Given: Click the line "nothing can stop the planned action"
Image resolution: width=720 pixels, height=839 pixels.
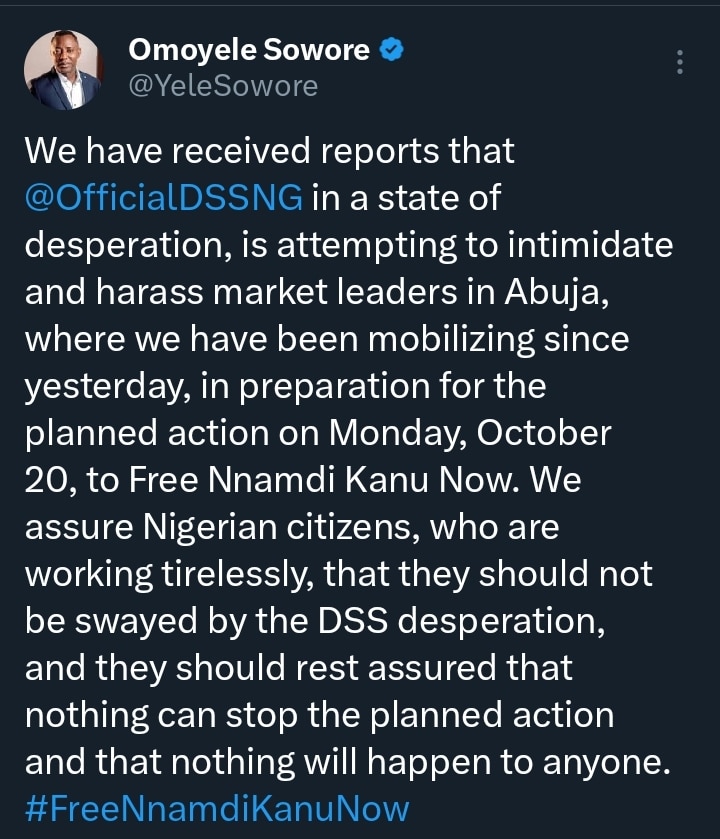Looking at the screenshot, I should point(319,715).
